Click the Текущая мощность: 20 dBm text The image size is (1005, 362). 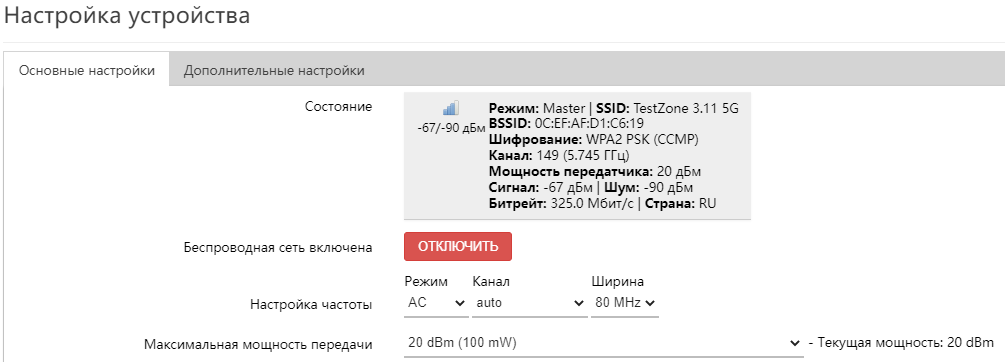[x=906, y=343]
